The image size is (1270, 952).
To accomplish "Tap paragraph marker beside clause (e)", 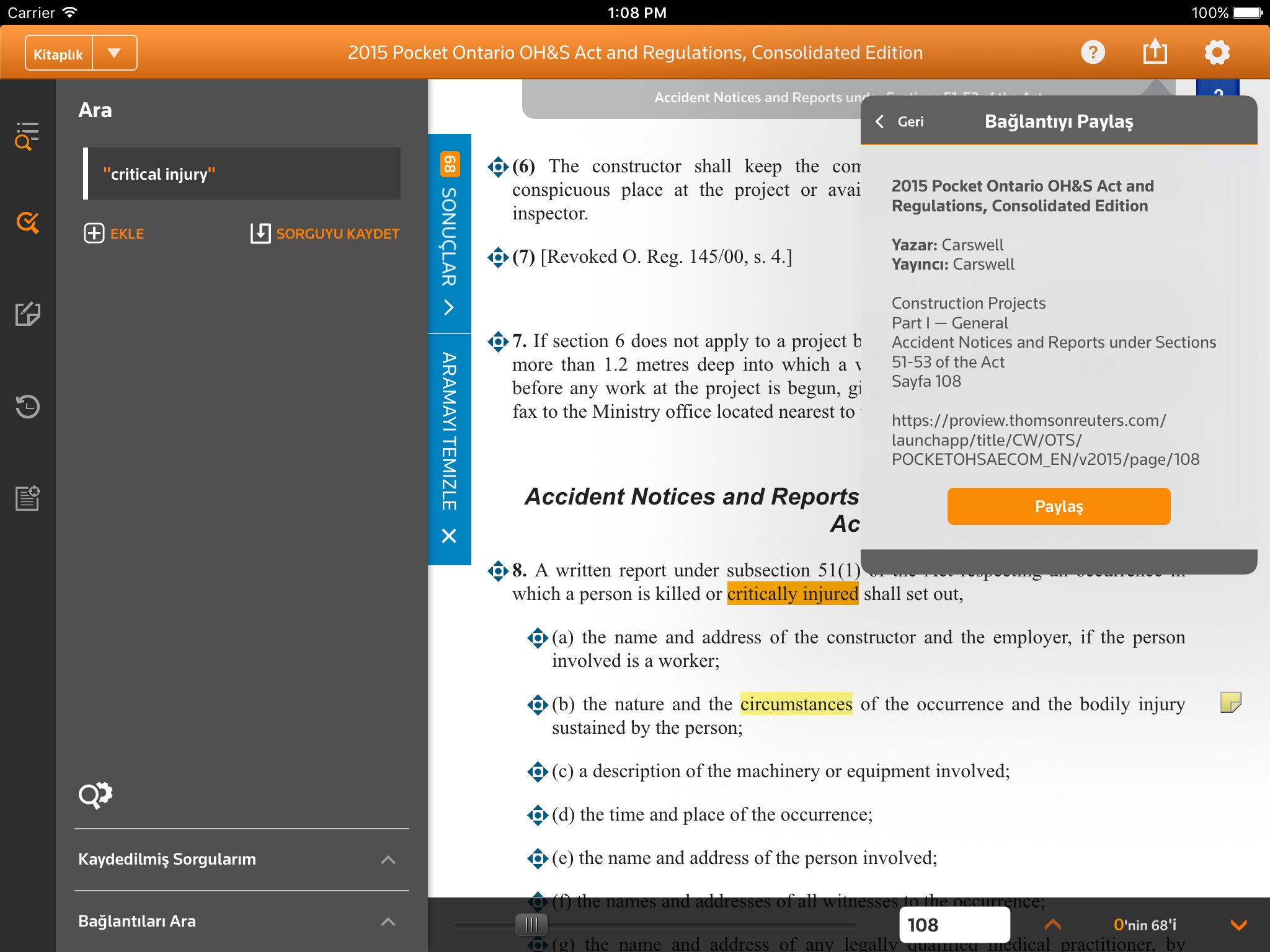I will 538,858.
